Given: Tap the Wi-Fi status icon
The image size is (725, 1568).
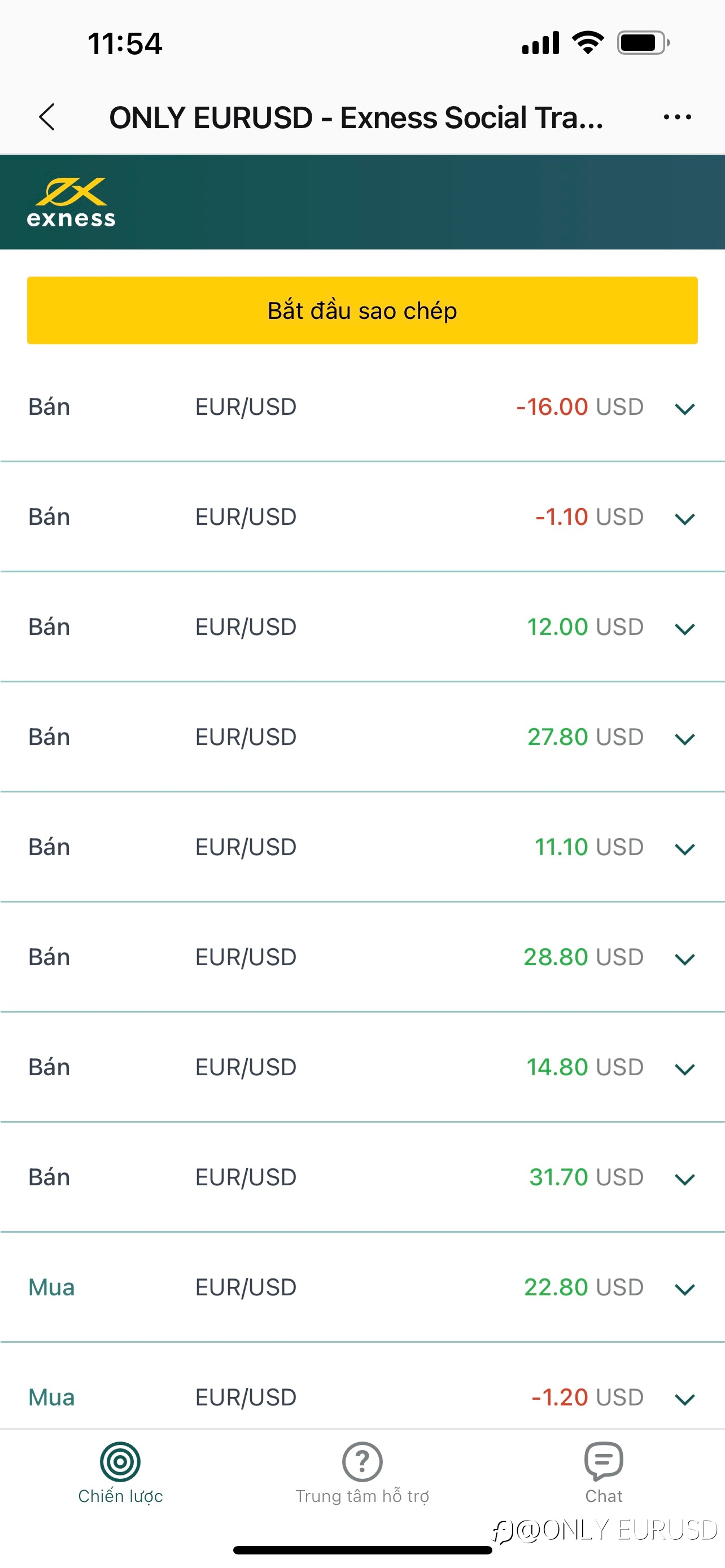Looking at the screenshot, I should (587, 42).
